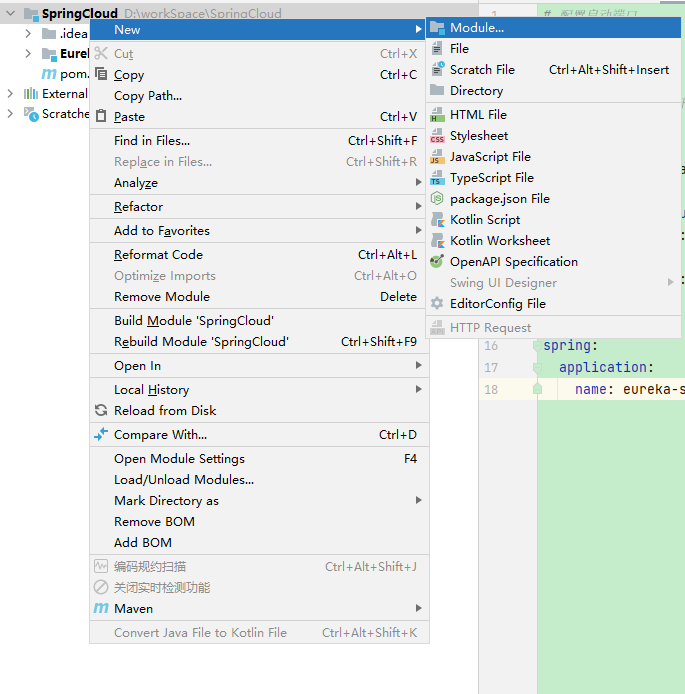Toggle fold end marker on line 18

[537, 389]
